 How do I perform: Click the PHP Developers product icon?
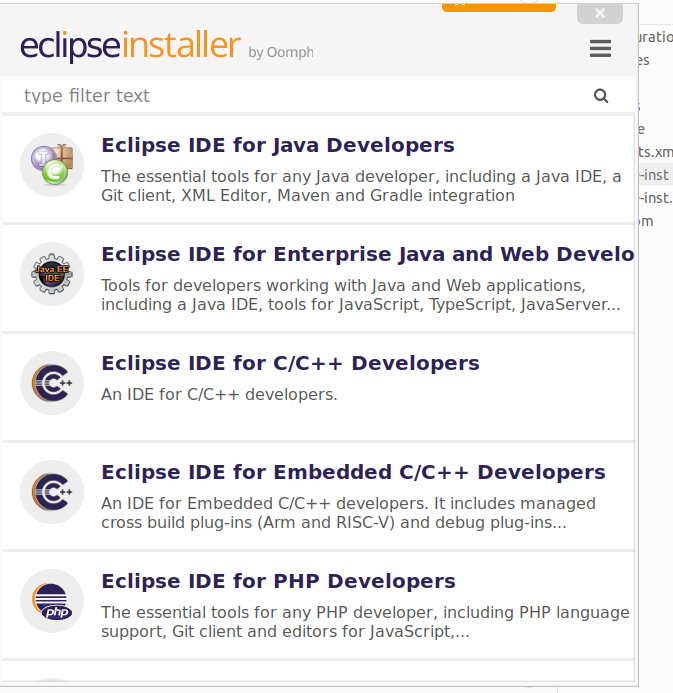[52, 601]
